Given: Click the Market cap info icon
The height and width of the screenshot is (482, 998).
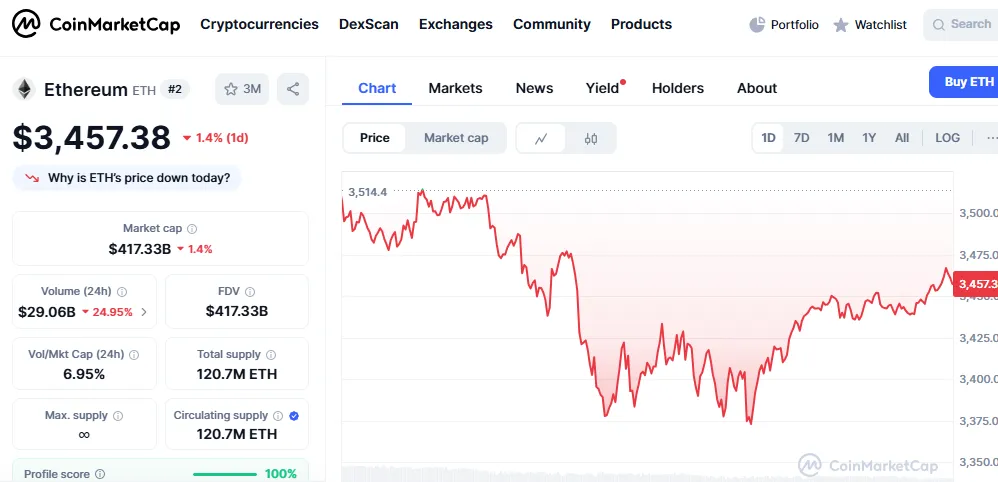Looking at the screenshot, I should (192, 229).
